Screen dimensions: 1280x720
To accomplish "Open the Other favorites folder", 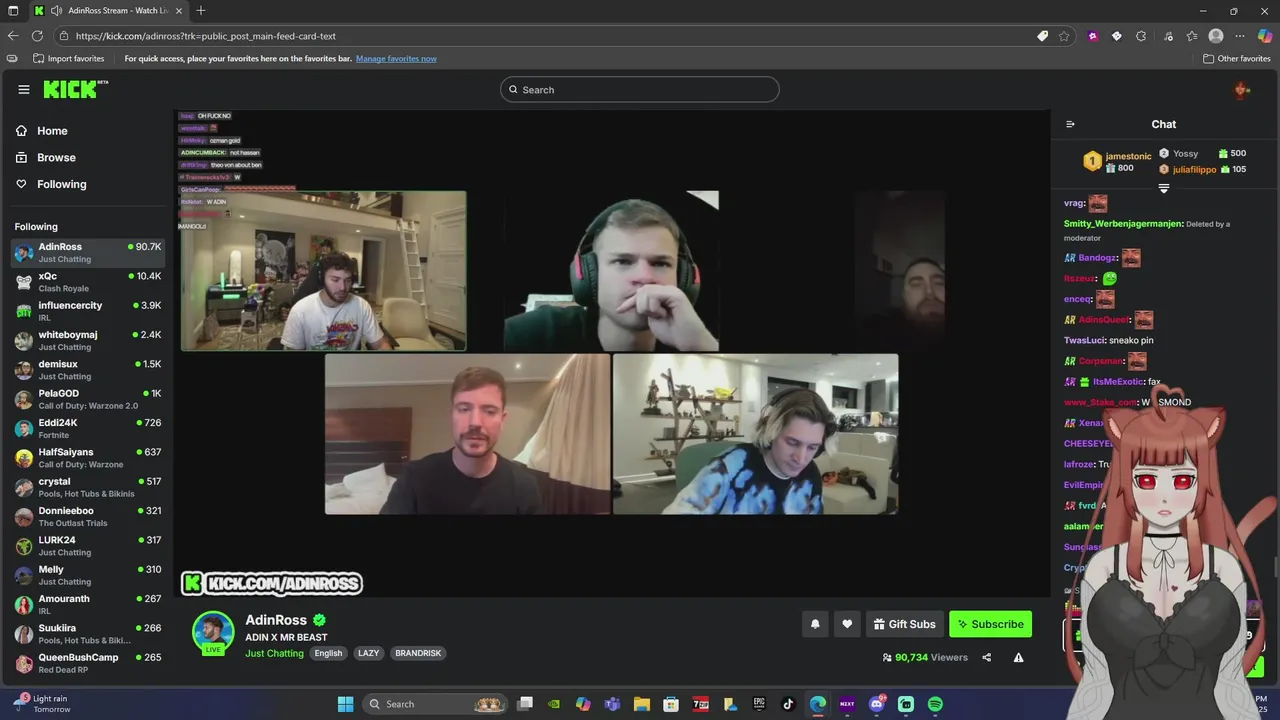I will pos(1237,59).
